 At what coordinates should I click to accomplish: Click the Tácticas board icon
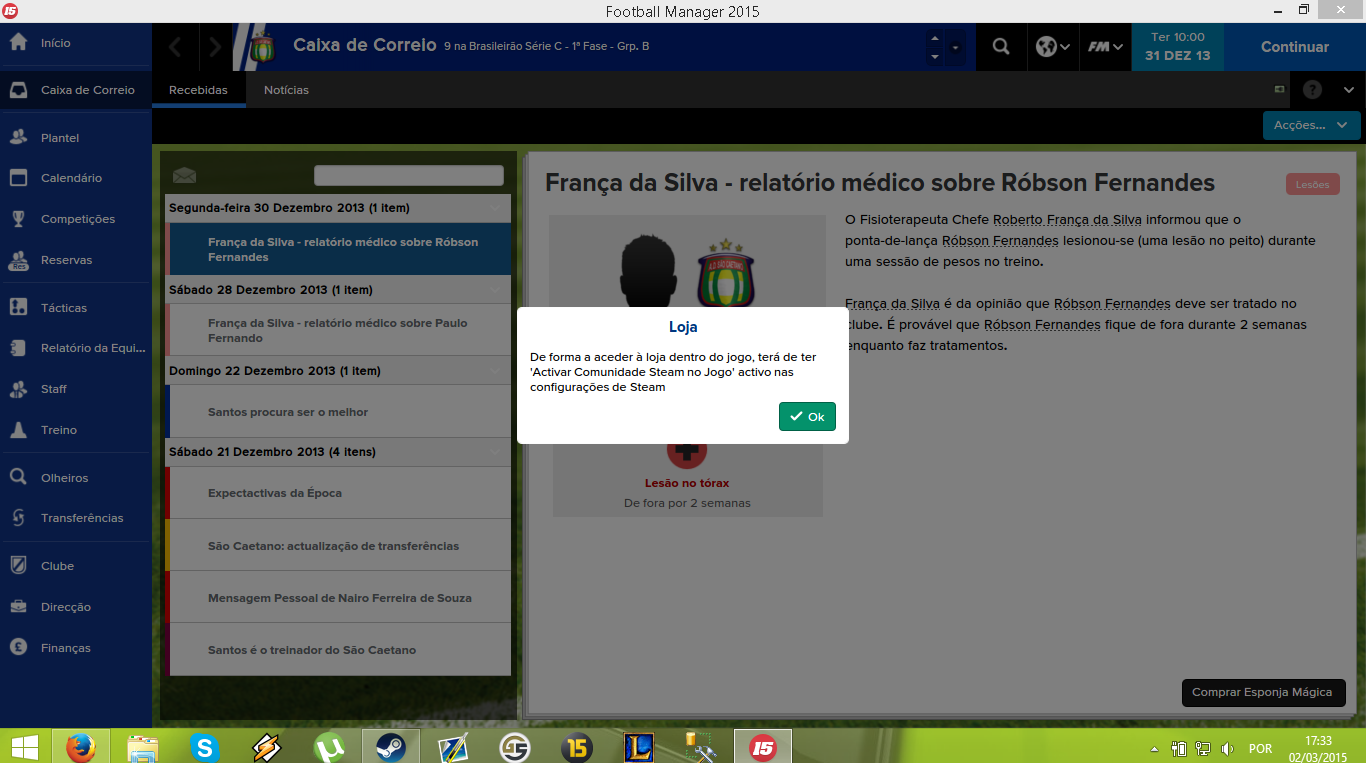[18, 308]
